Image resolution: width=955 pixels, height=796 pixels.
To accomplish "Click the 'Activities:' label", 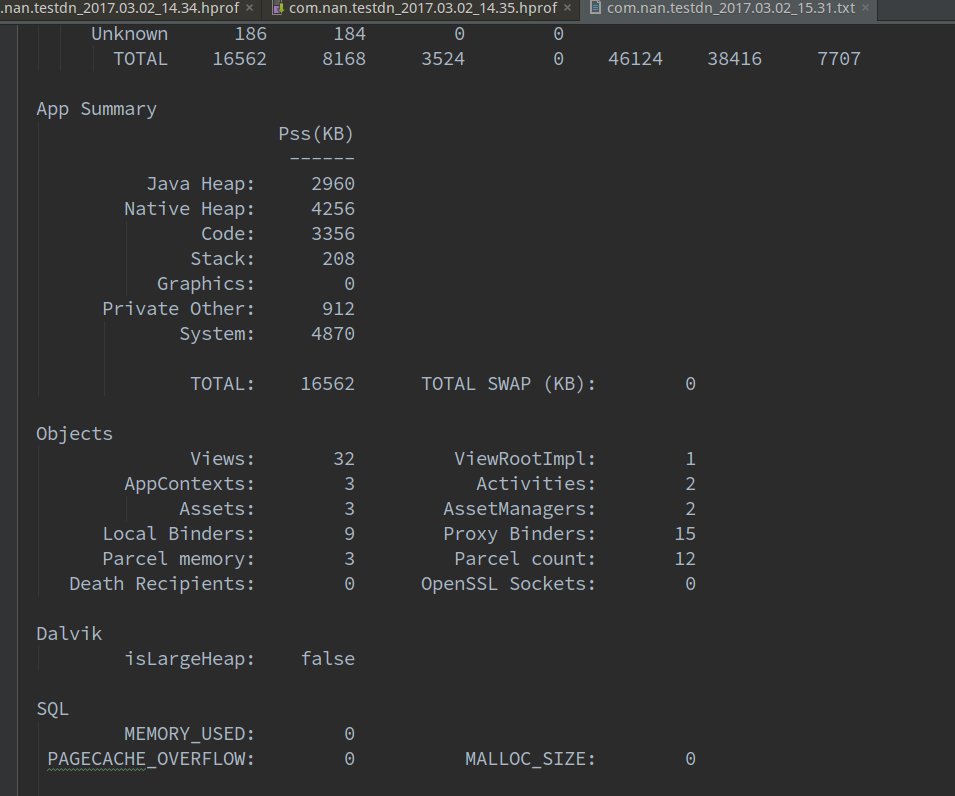I will pyautogui.click(x=536, y=484).
